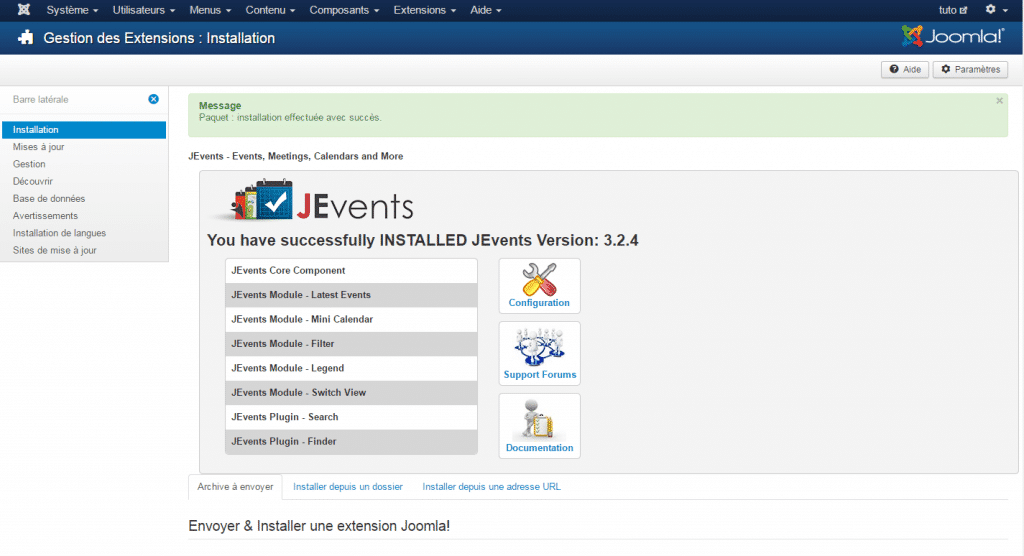The image size is (1024, 556).
Task: Dismiss the green success message
Action: (999, 101)
